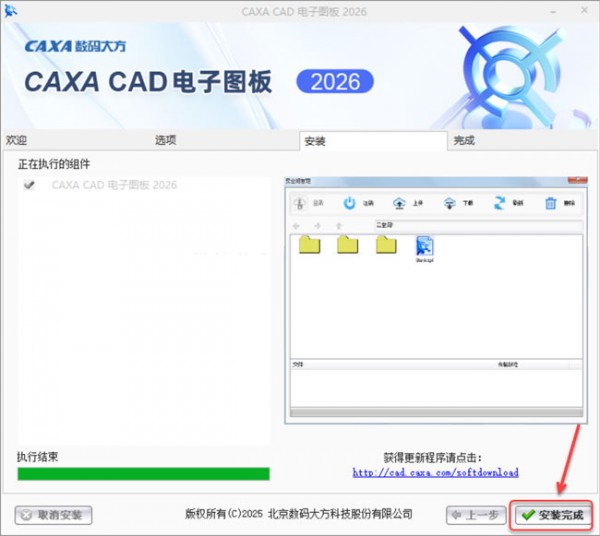Click the path field in the preview window
This screenshot has height=536, width=600.
(x=478, y=225)
